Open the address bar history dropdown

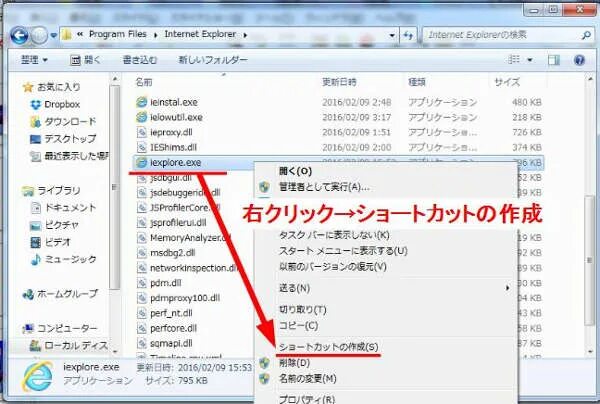[392, 36]
